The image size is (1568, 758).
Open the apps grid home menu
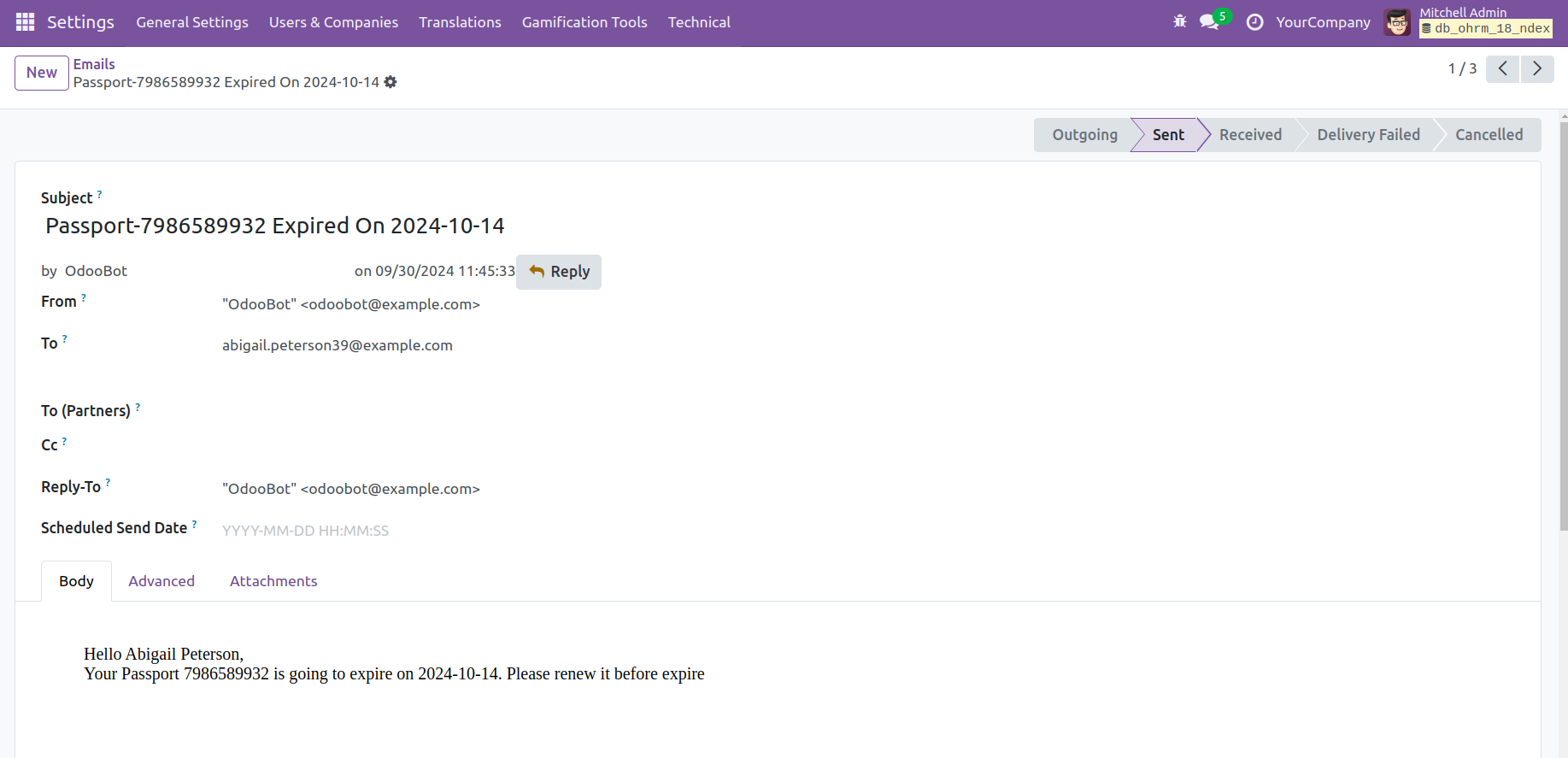pos(25,22)
